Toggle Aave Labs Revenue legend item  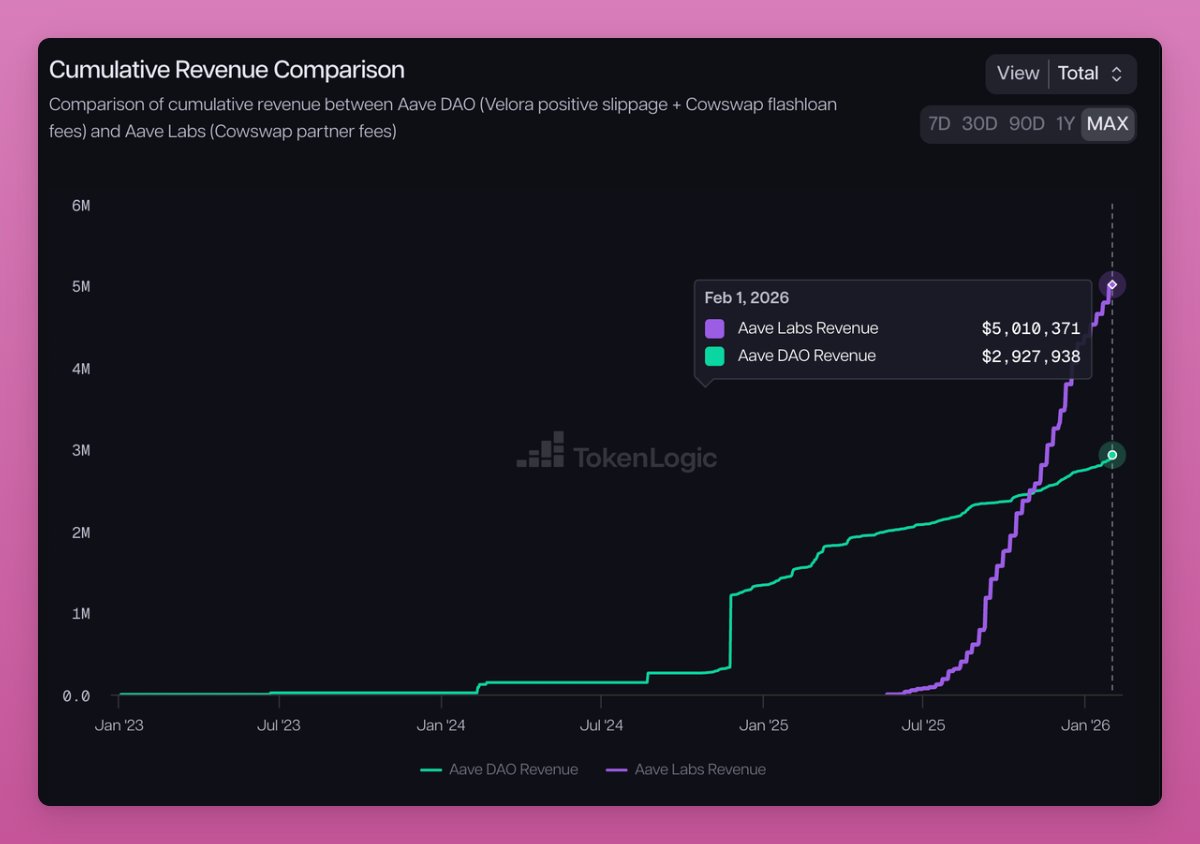click(x=686, y=769)
